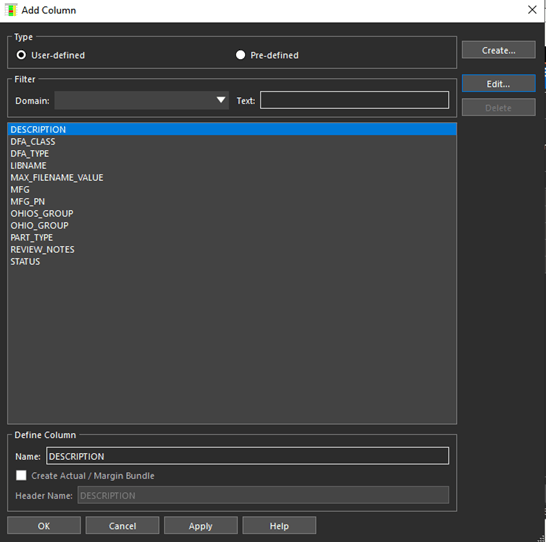Click OK to confirm column
The height and width of the screenshot is (542, 546).
coord(44,526)
